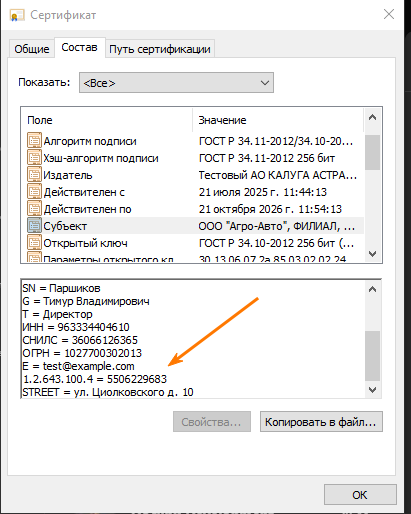Click the E = test@example.com line
The width and height of the screenshot is (411, 514).
[x=78, y=366]
